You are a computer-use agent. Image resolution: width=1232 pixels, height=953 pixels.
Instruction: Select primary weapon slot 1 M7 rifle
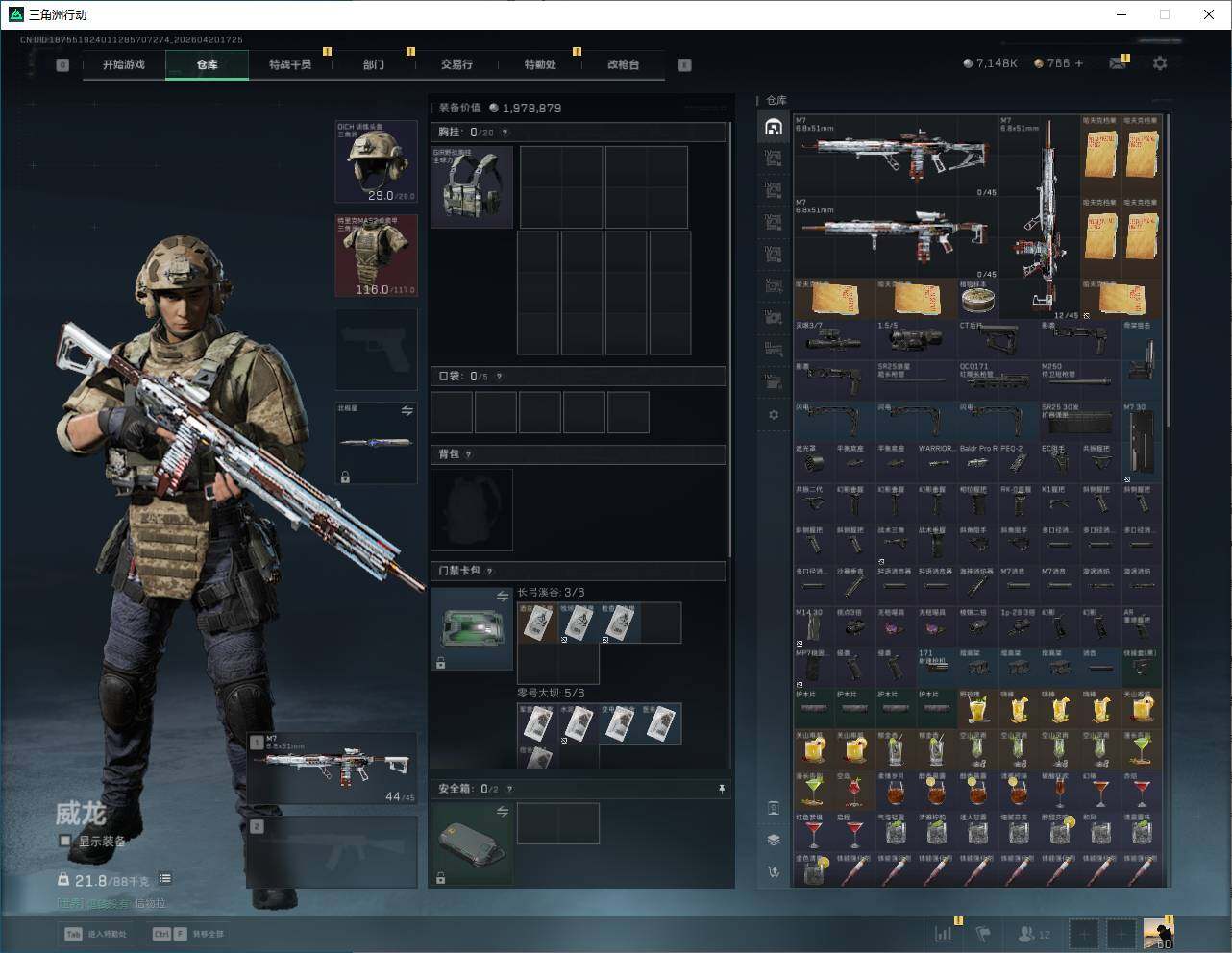[x=333, y=770]
